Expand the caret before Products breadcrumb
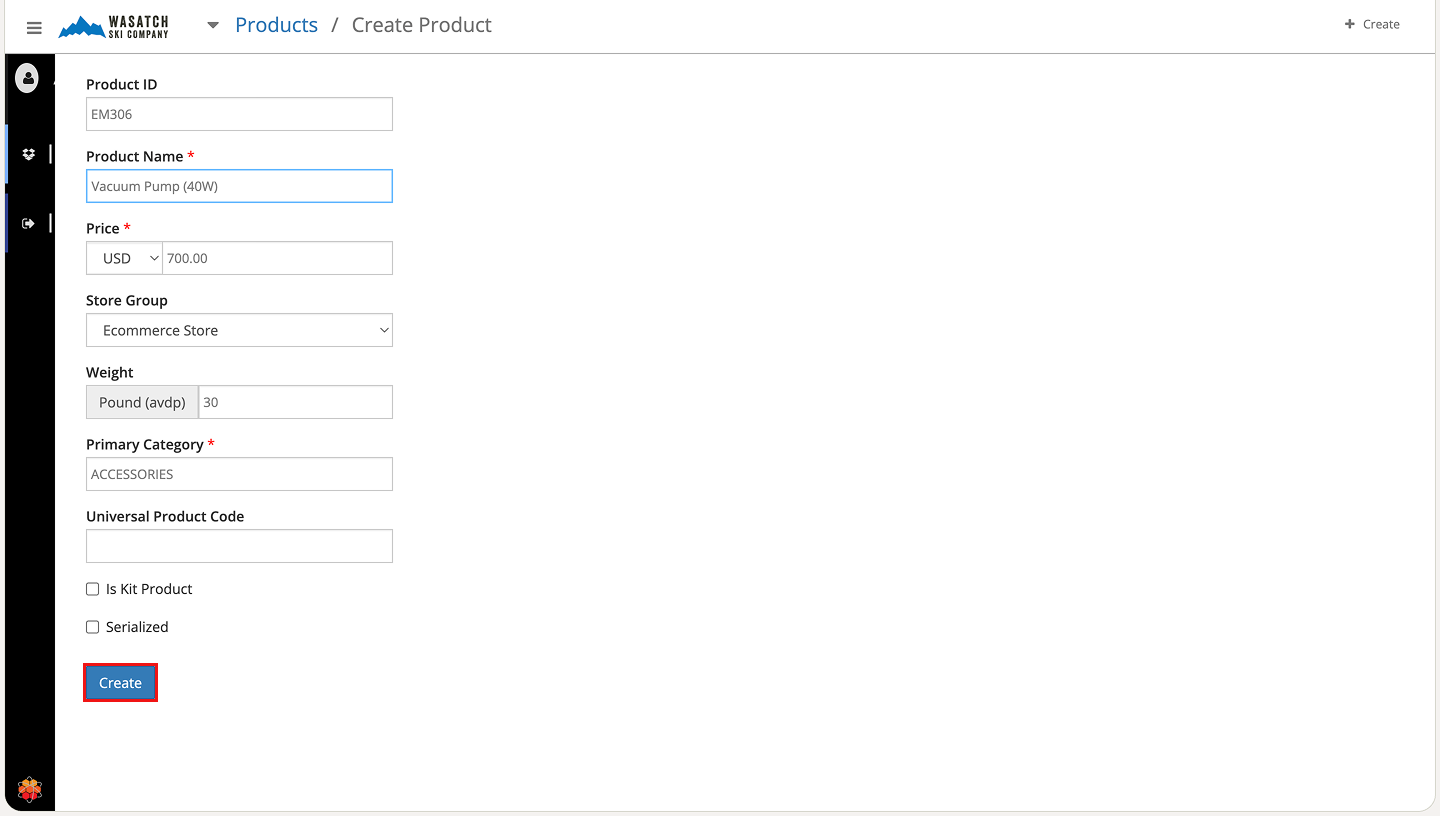Viewport: 1440px width, 816px height. point(213,25)
